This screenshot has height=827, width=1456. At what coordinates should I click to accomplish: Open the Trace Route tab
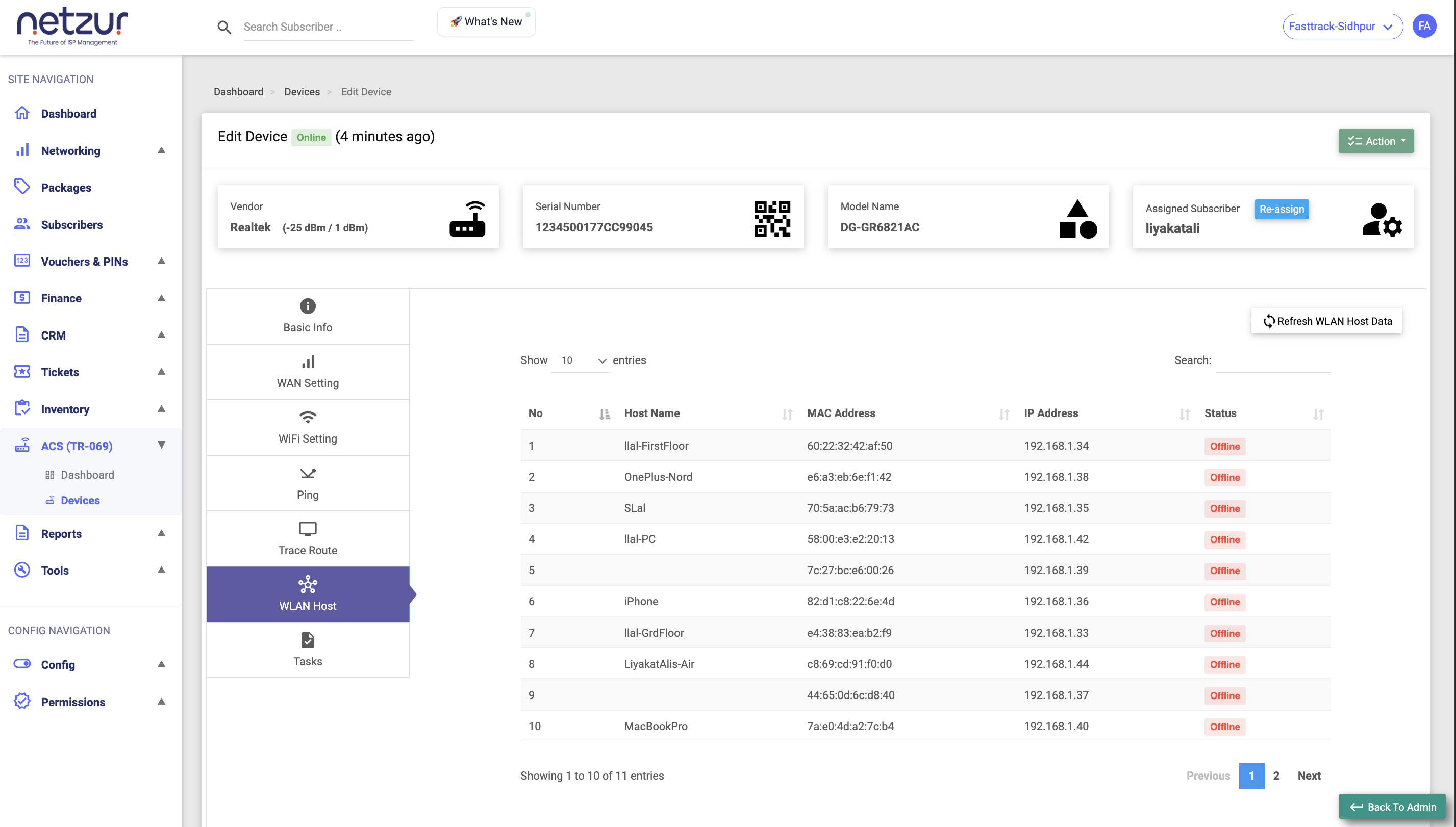click(x=308, y=538)
